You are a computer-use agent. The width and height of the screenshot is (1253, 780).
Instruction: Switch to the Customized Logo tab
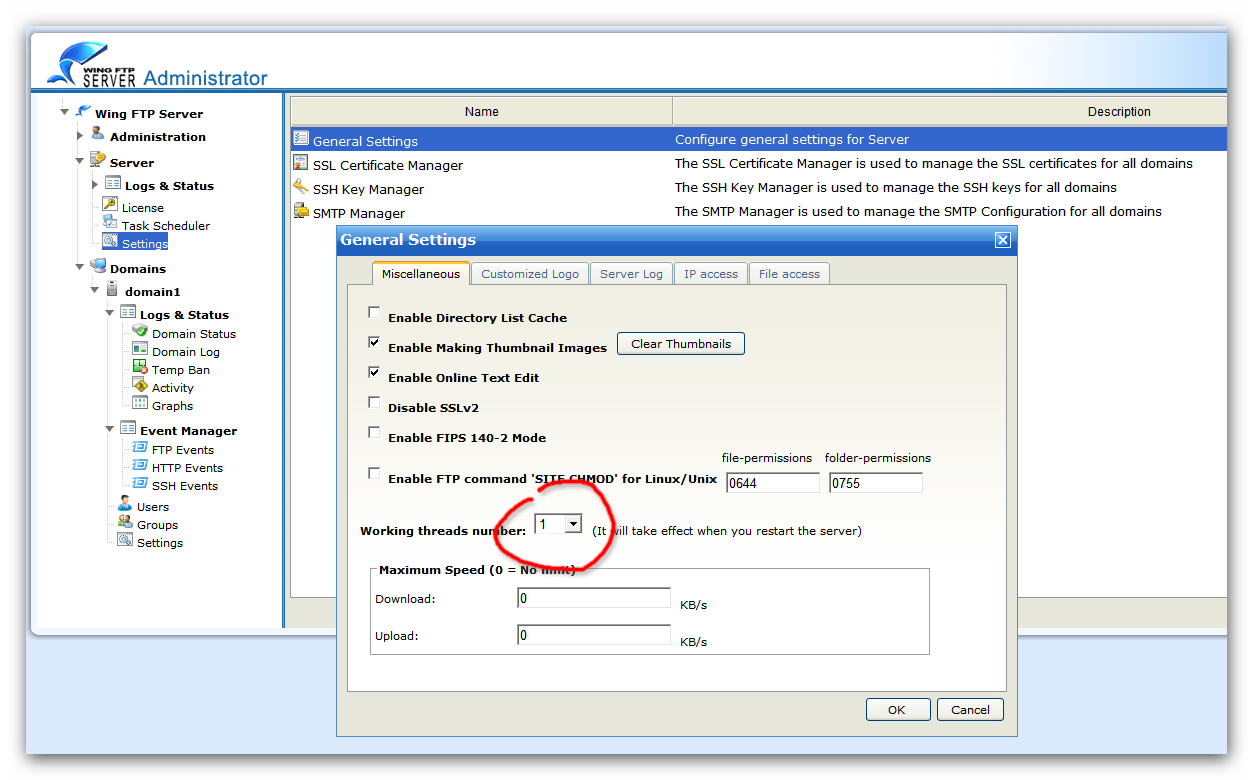(530, 273)
